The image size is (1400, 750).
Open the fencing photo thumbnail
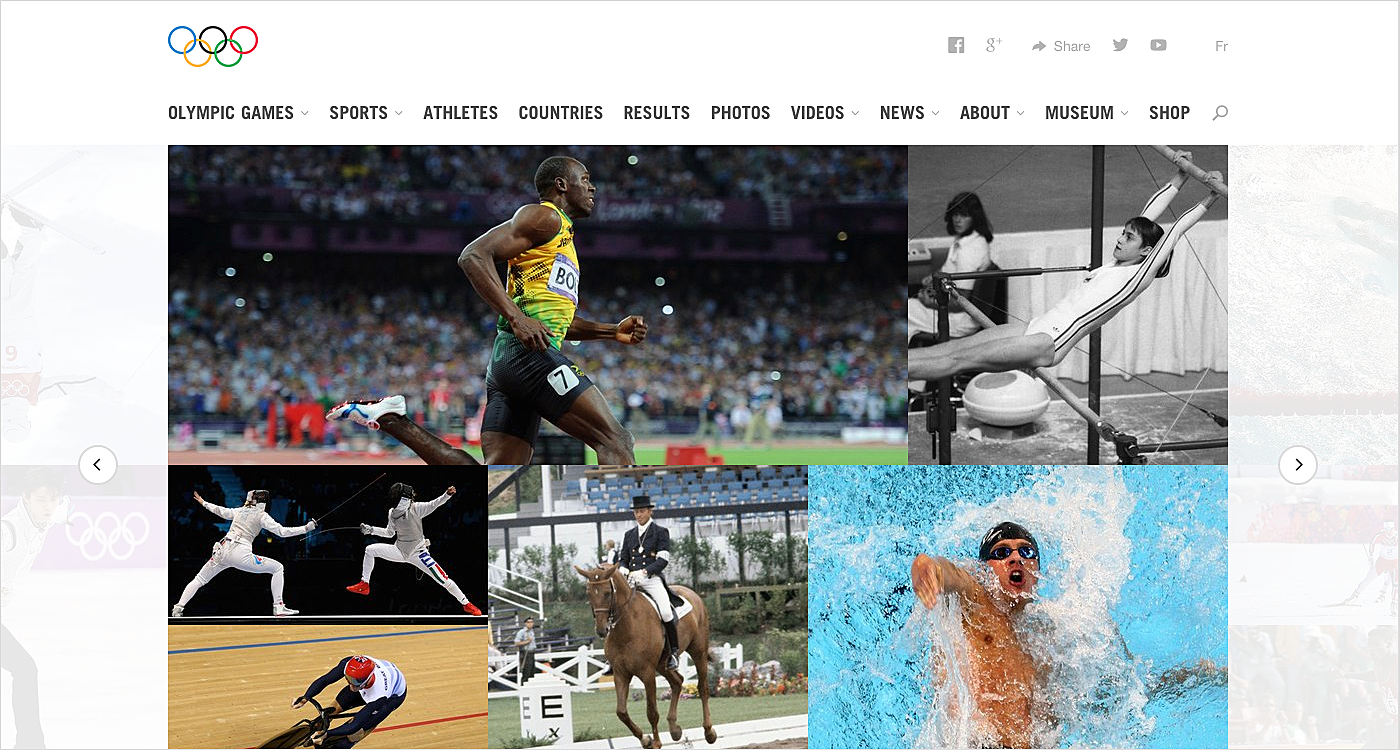tap(328, 543)
